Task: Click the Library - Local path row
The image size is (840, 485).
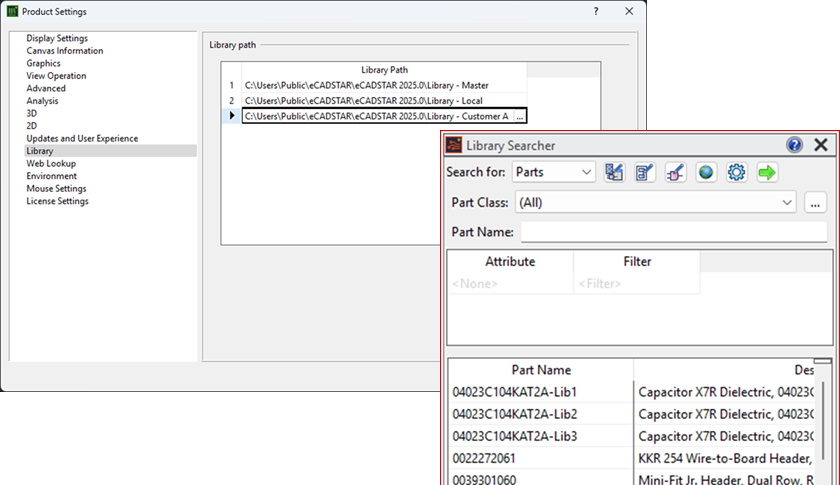Action: point(384,101)
